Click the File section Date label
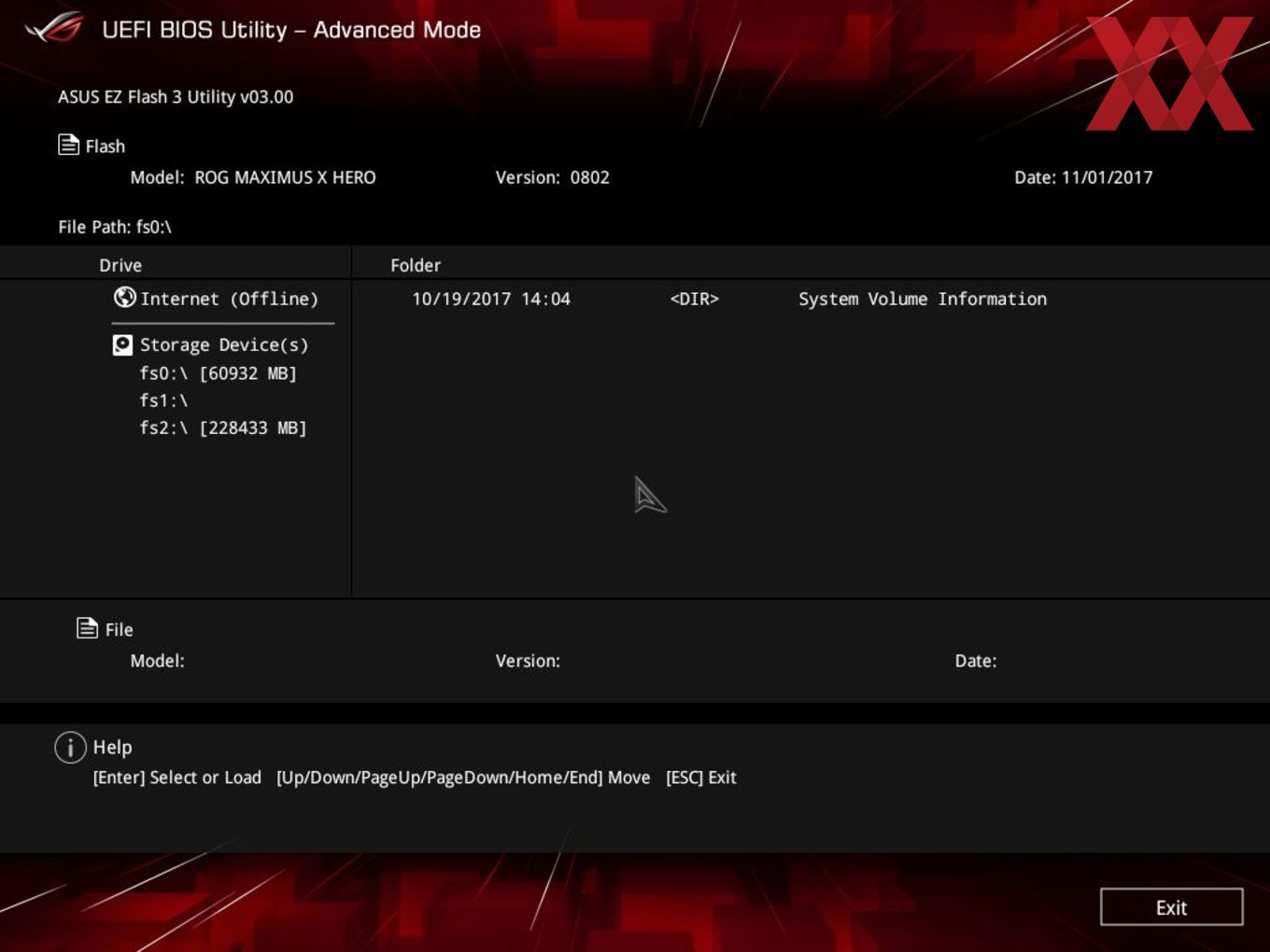This screenshot has width=1270, height=952. click(976, 661)
